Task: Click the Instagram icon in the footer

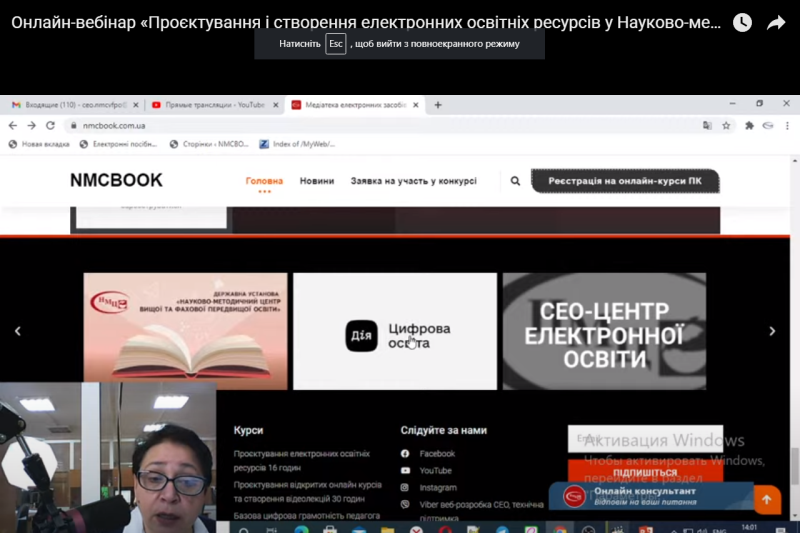Action: (x=405, y=488)
